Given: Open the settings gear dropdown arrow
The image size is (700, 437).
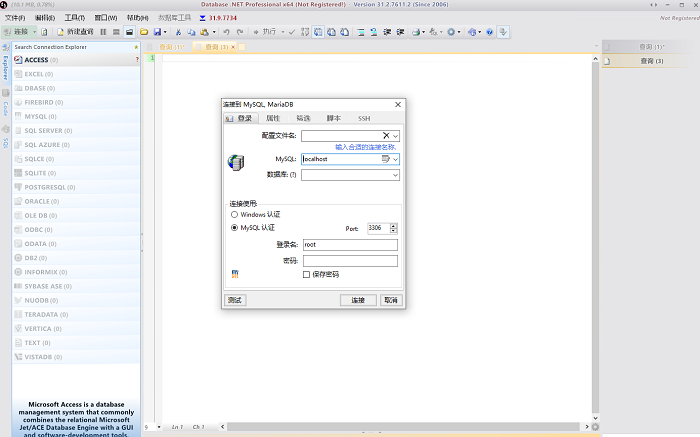Looking at the screenshot, I should click(459, 32).
